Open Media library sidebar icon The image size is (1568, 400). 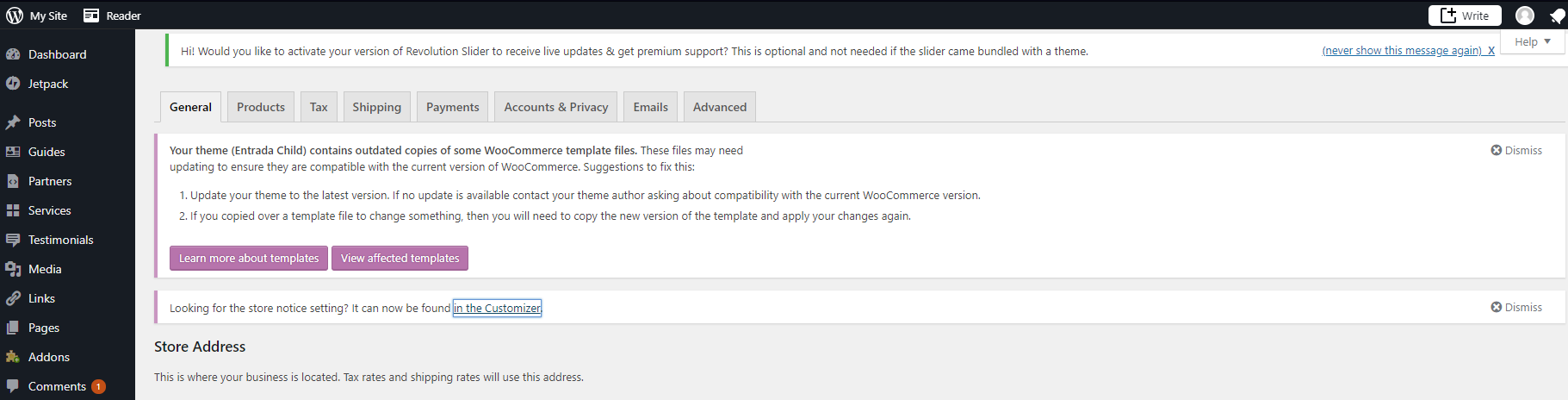13,269
